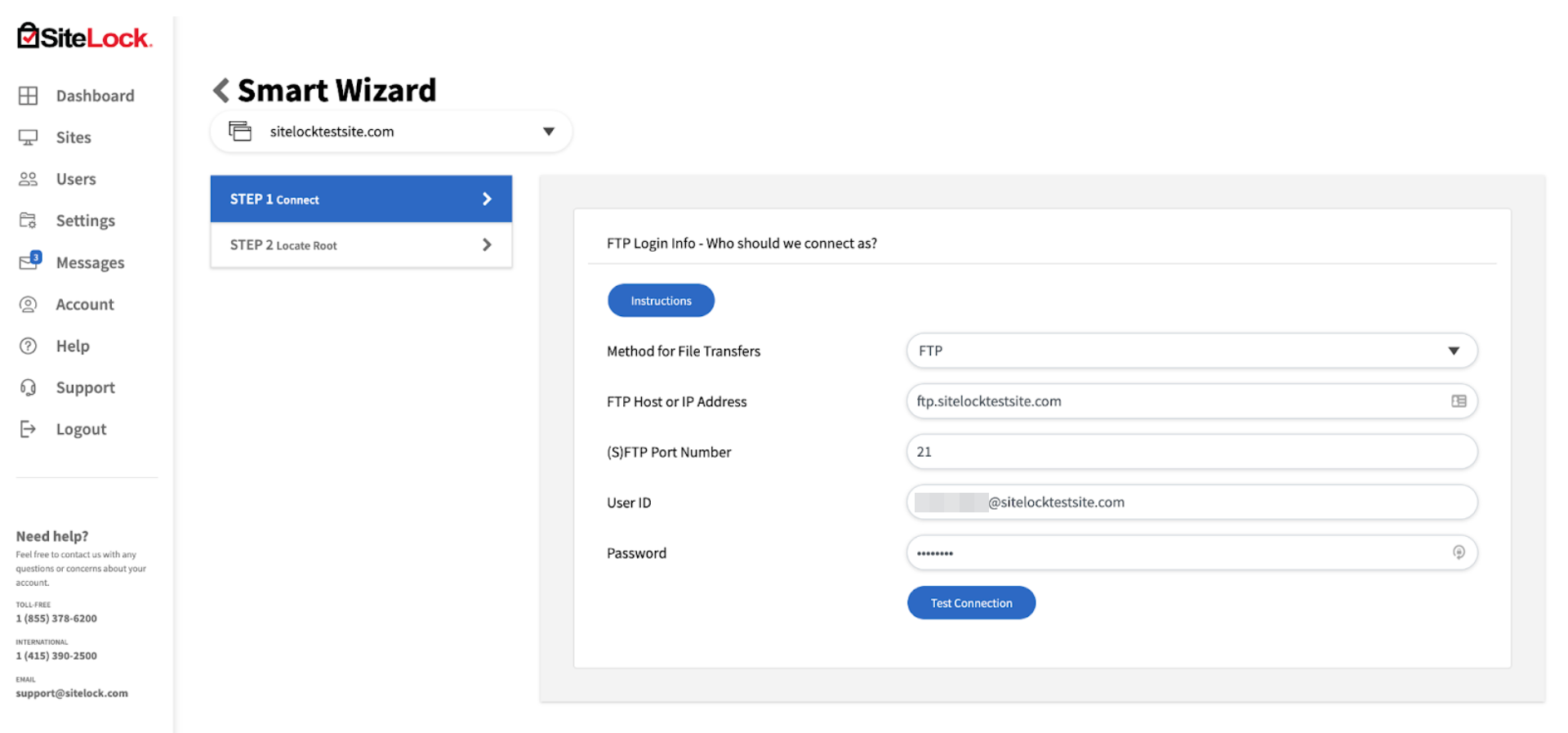
Task: Click the back chevron beside Smart Wizard
Action: click(220, 90)
